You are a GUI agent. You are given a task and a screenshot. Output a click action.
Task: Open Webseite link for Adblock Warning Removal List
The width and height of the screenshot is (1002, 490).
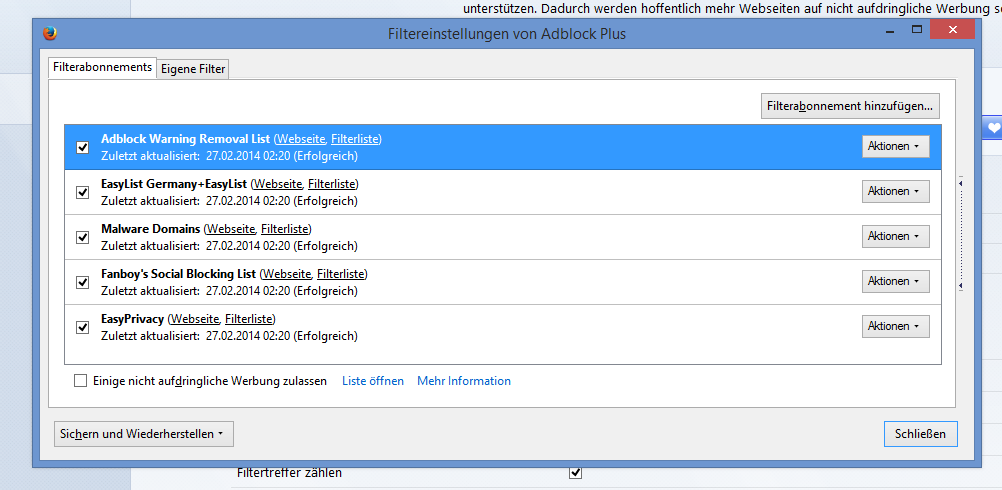tap(301, 139)
